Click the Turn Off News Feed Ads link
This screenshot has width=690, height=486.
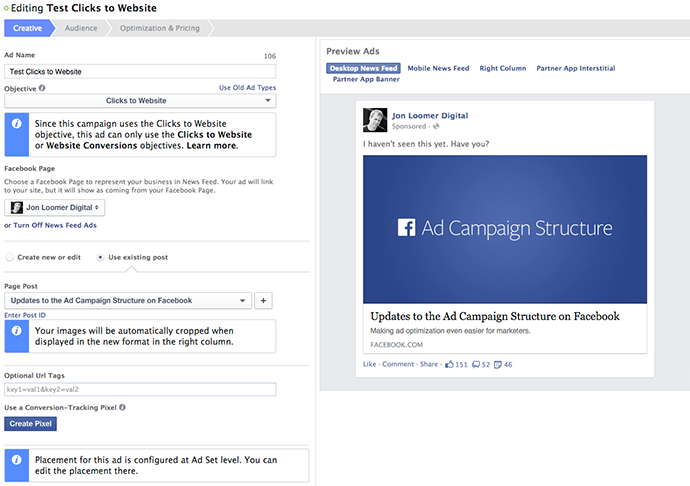coord(55,225)
